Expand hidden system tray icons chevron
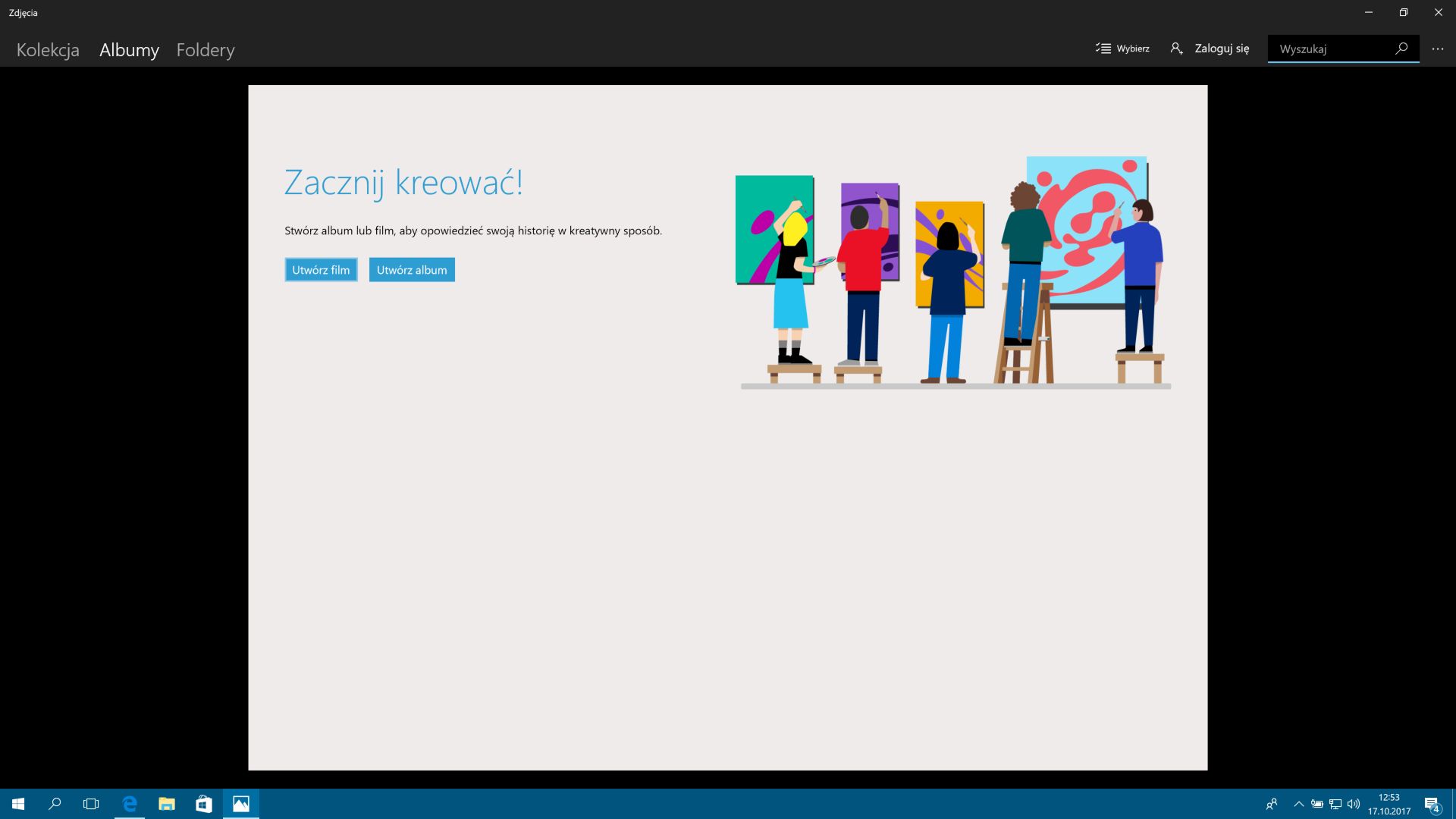This screenshot has height=819, width=1456. coord(1298,804)
